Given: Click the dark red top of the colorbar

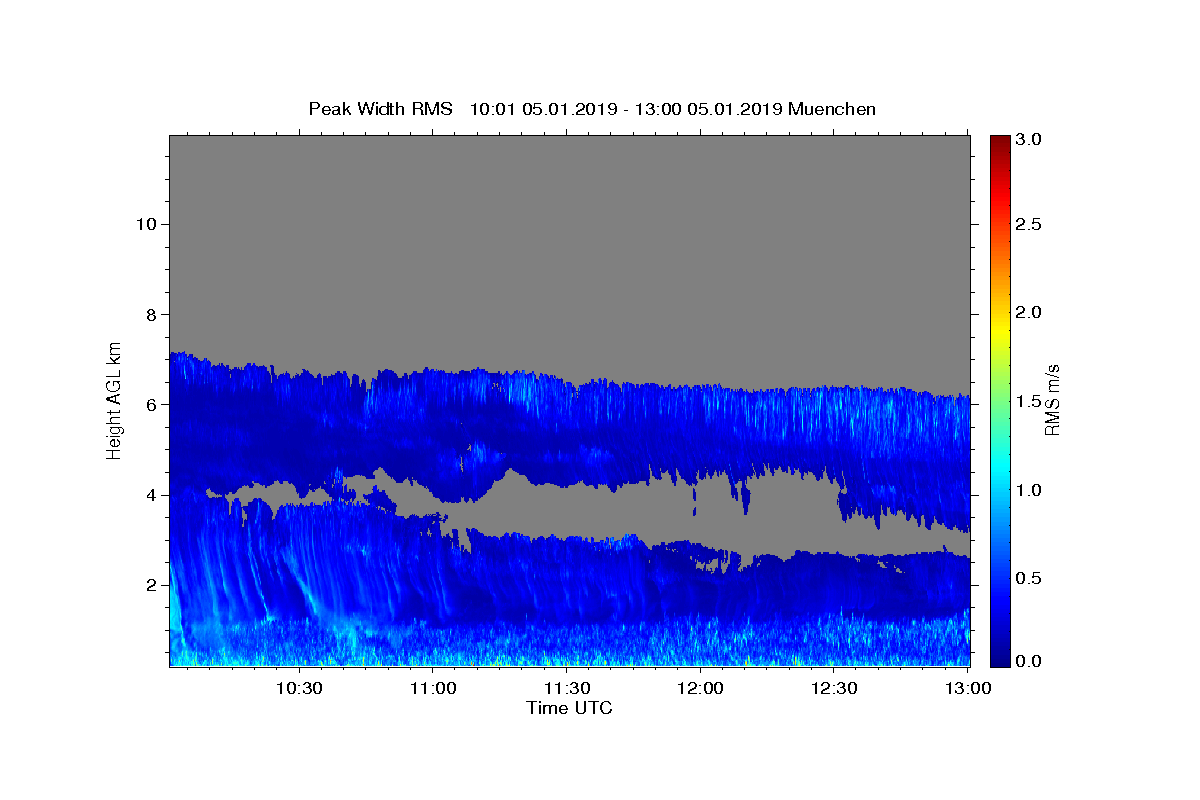Looking at the screenshot, I should [x=999, y=143].
